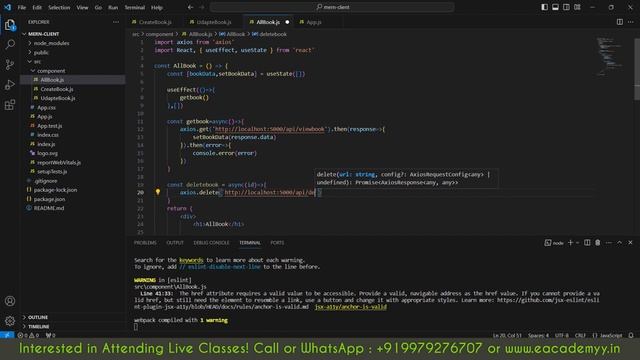Image resolution: width=640 pixels, height=360 pixels.
Task: Toggle bottom panel visibility
Action: (x=556, y=7)
